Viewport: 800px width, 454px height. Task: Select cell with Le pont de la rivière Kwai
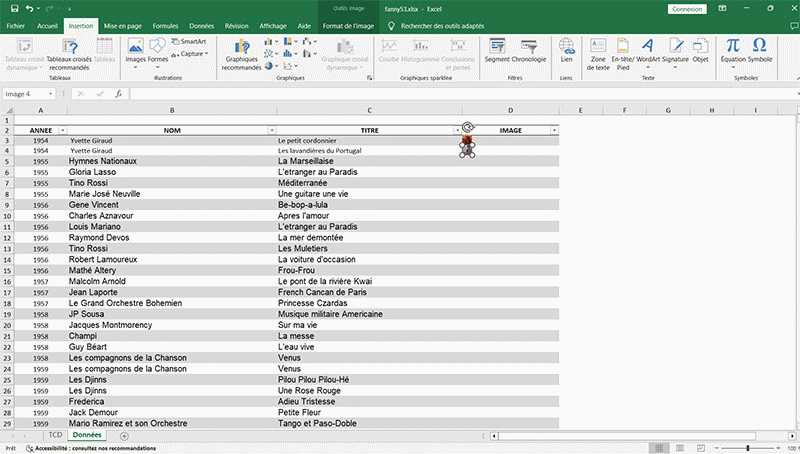pyautogui.click(x=369, y=282)
